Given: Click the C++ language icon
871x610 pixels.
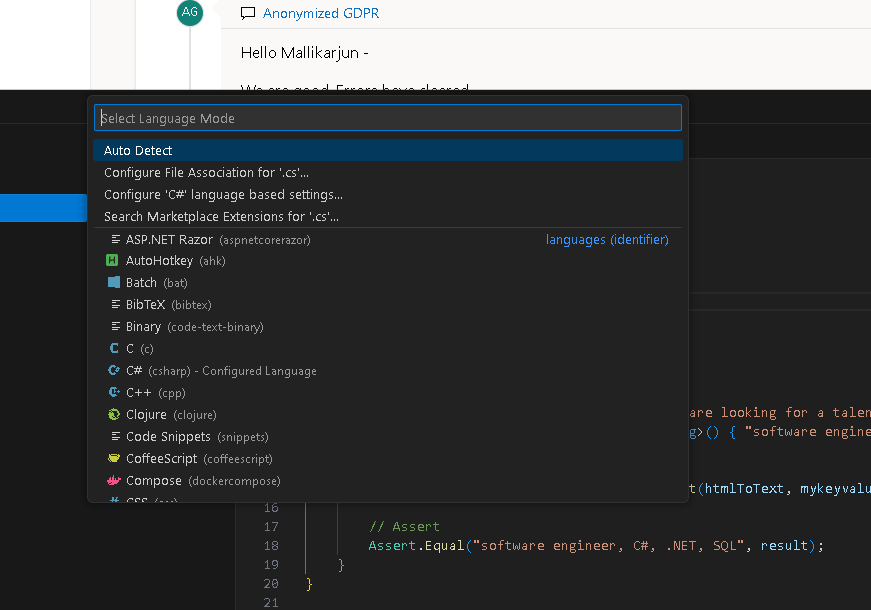Looking at the screenshot, I should (114, 392).
